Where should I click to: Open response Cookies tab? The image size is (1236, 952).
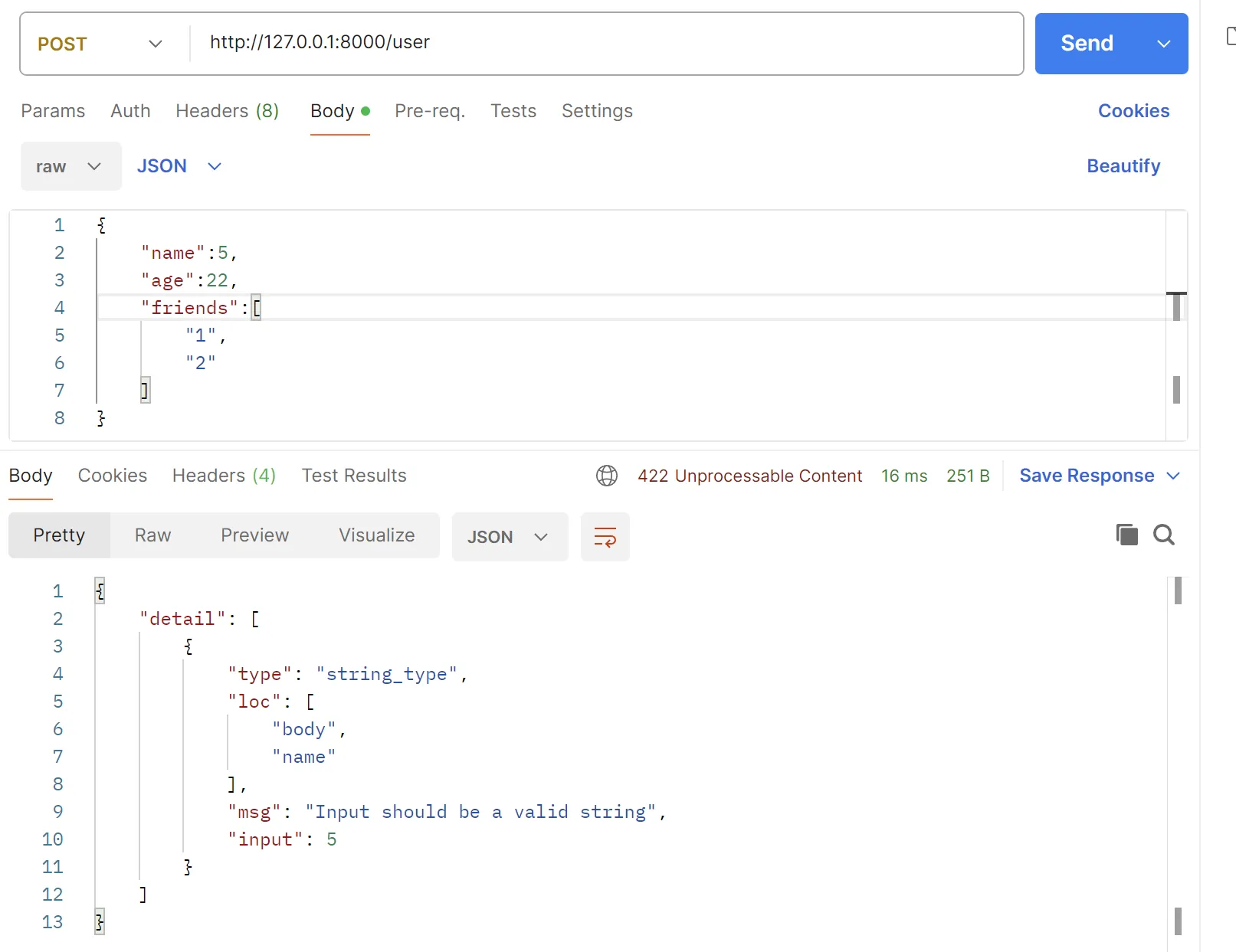113,476
